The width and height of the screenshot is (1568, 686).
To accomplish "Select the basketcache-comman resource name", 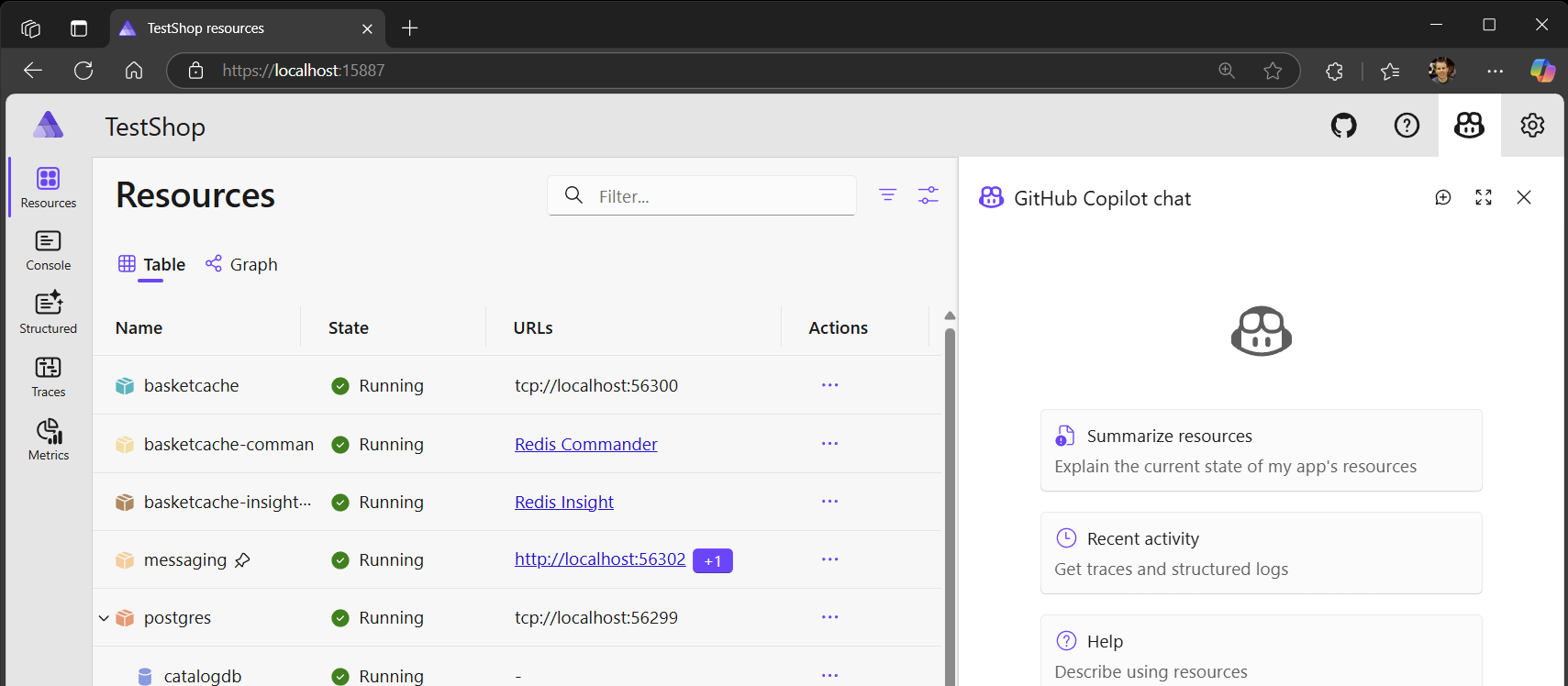I will pyautogui.click(x=228, y=444).
